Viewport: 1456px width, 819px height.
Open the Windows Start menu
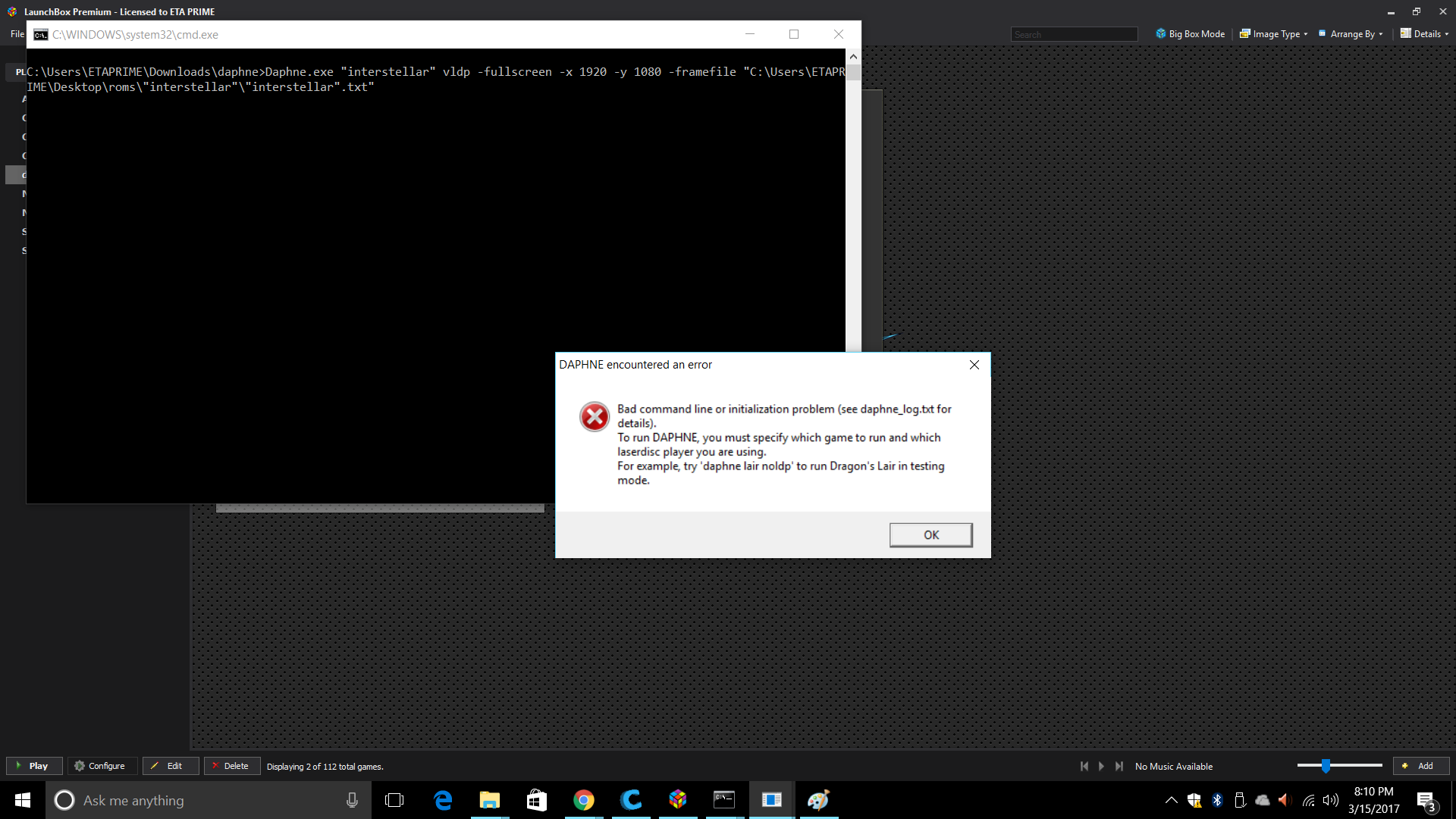(23, 800)
